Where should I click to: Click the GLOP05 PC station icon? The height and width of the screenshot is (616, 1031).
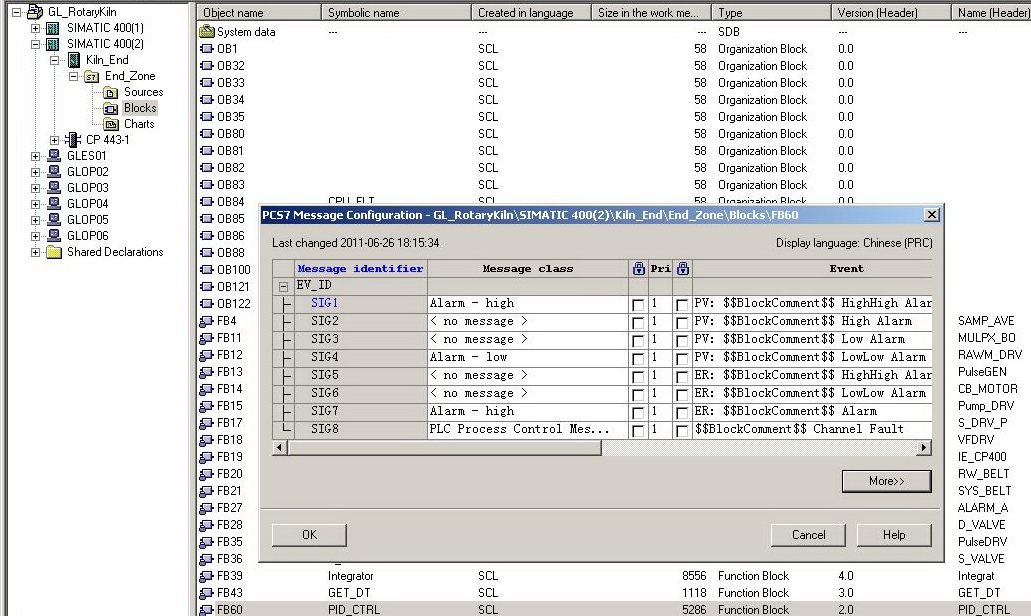click(x=54, y=220)
